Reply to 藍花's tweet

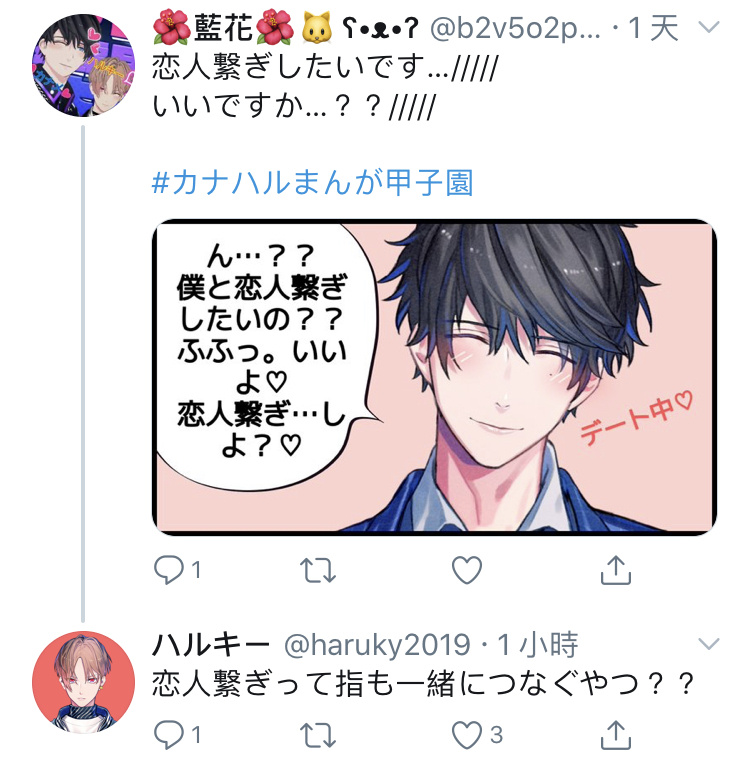click(x=169, y=570)
